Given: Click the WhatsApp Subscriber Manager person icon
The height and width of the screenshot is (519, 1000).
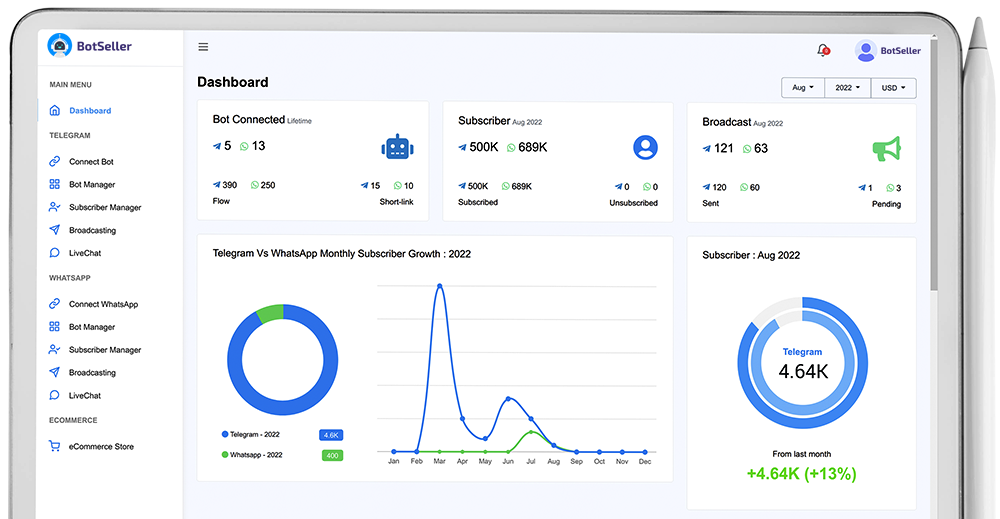Looking at the screenshot, I should [55, 349].
